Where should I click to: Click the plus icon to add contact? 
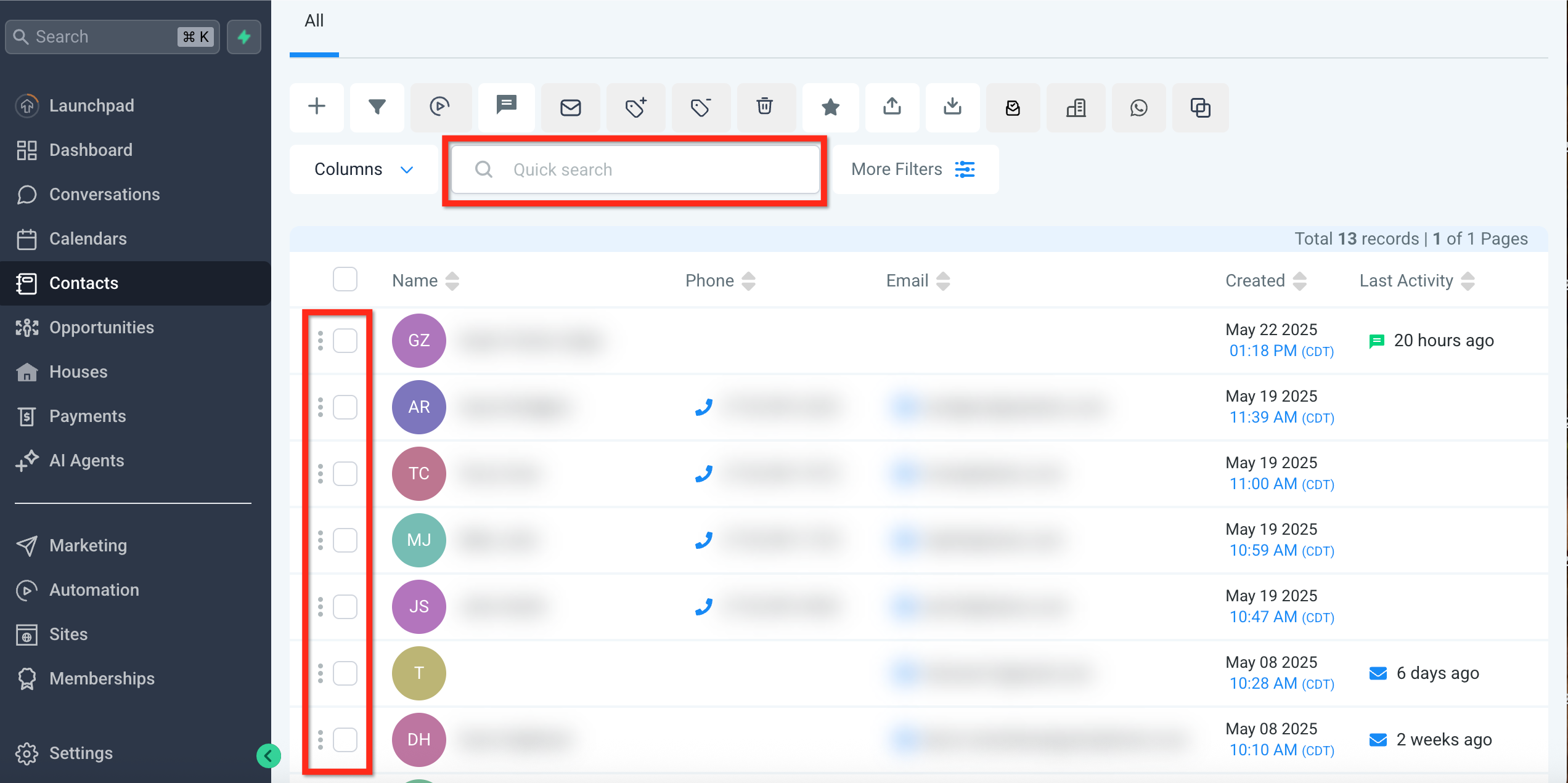[317, 107]
